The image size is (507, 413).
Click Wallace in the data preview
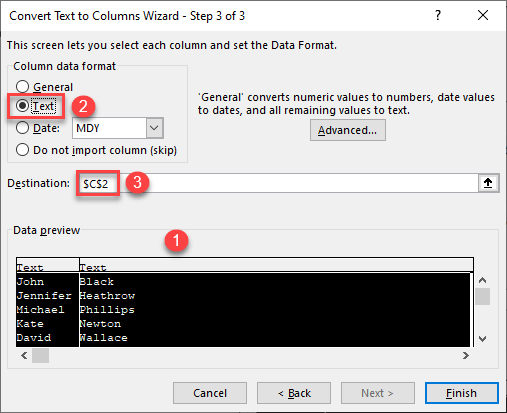(103, 338)
